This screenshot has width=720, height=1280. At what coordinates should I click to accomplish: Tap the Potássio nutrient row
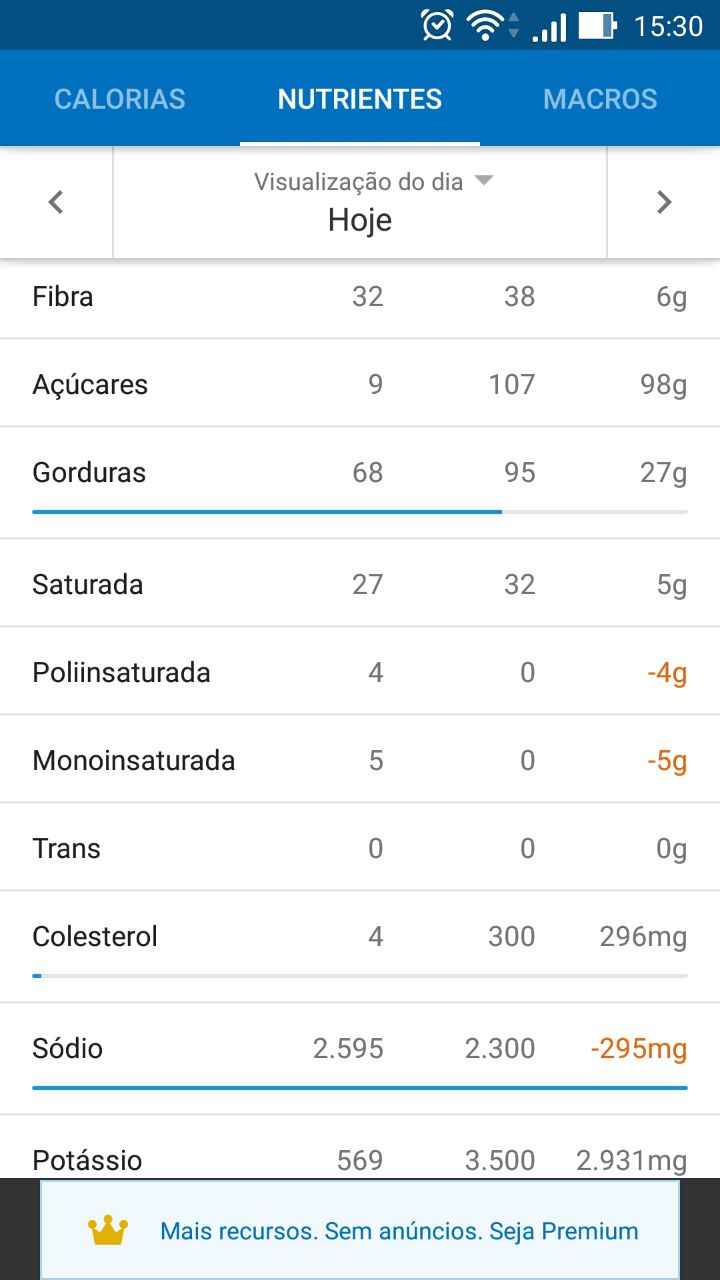[360, 1160]
